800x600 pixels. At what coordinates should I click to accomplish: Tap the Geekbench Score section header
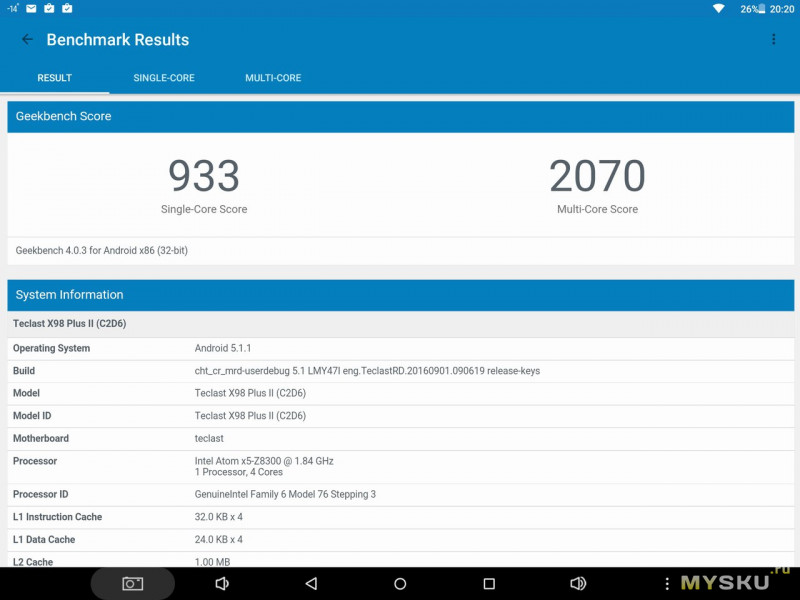click(401, 116)
